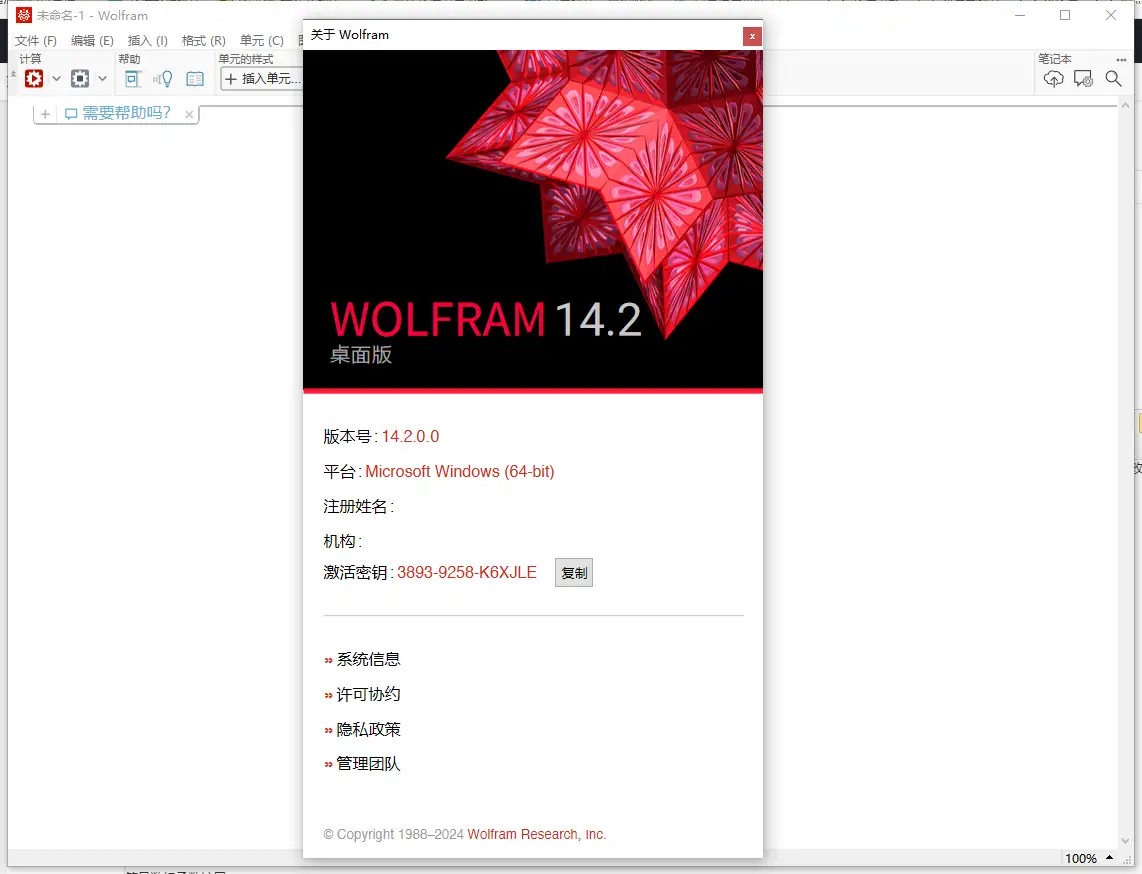Click the 复制 button beside activation key

click(574, 572)
